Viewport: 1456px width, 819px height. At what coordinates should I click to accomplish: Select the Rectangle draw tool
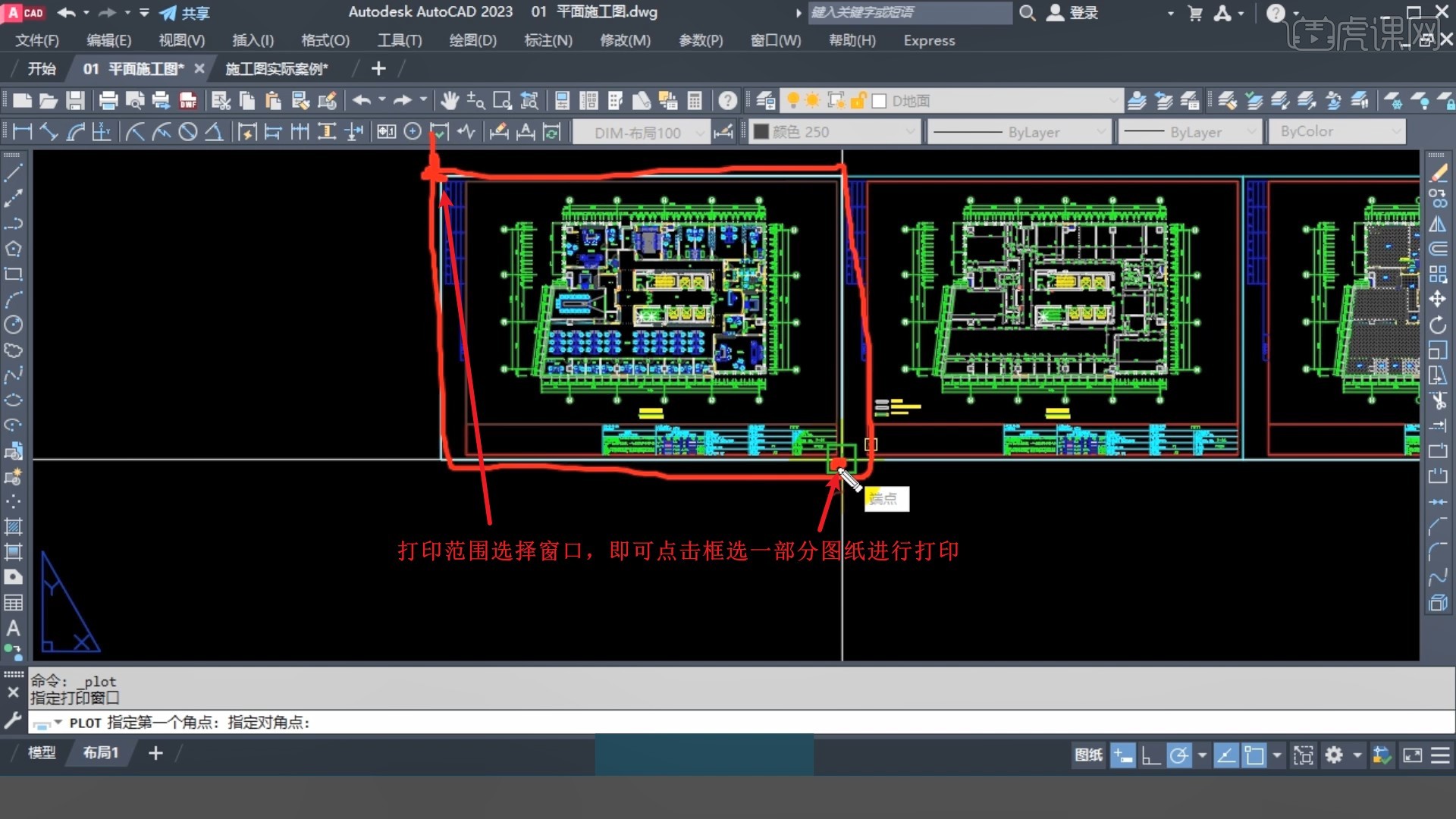pos(13,274)
